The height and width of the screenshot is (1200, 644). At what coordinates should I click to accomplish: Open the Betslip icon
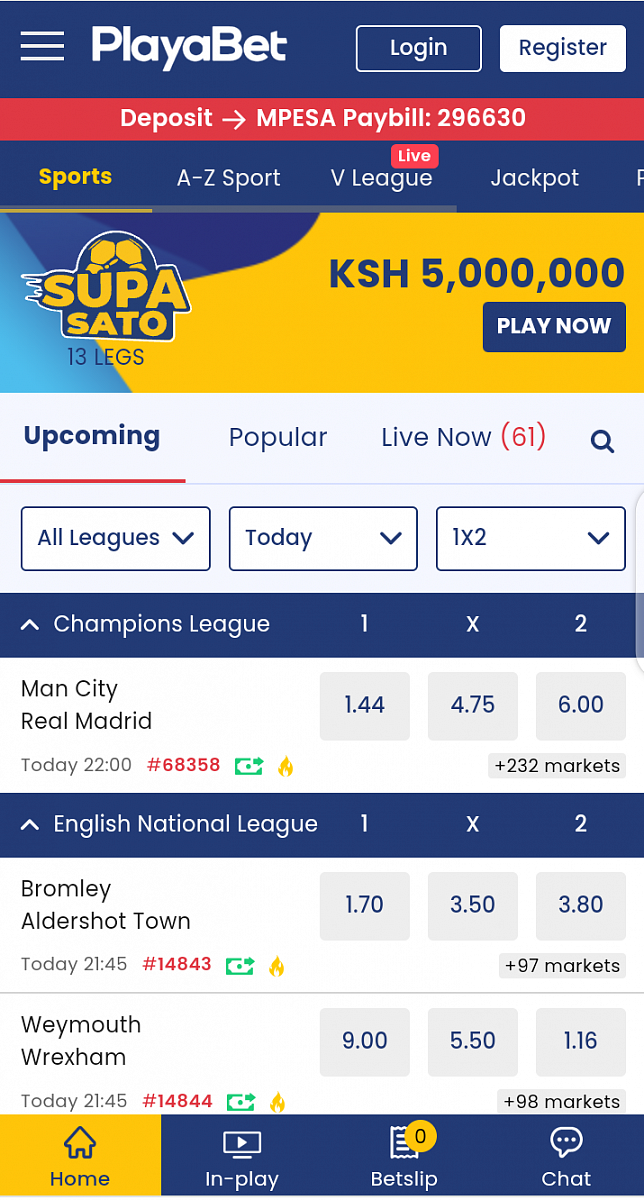point(404,1143)
